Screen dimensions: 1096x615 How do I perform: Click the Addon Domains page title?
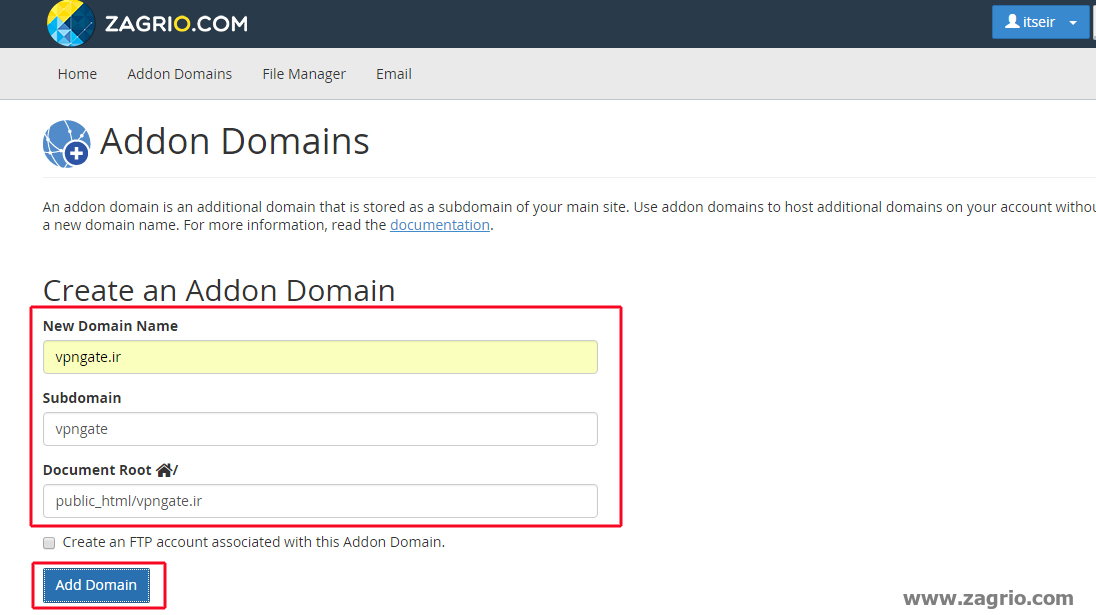[234, 142]
